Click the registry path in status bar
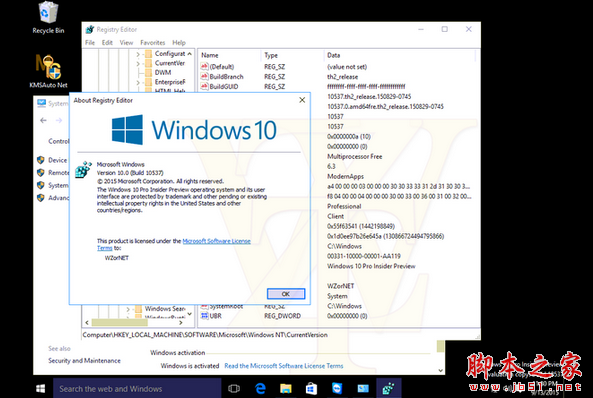Image resolution: width=593 pixels, height=398 pixels. [205, 335]
